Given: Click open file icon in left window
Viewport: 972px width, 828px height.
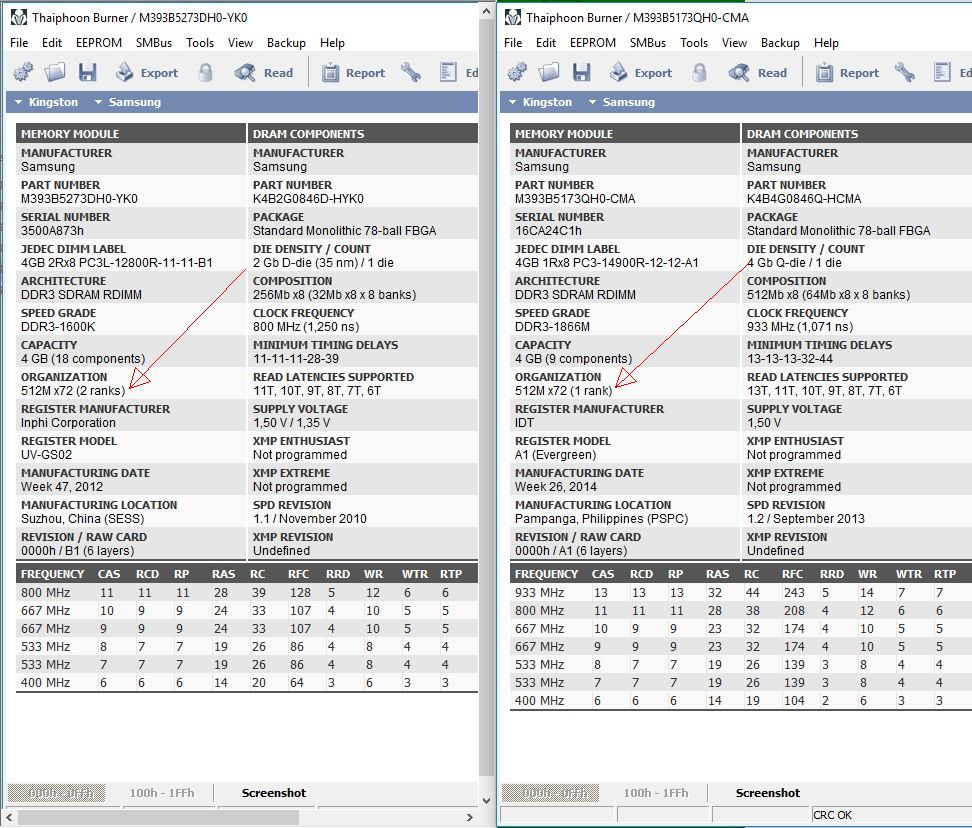Looking at the screenshot, I should (55, 73).
